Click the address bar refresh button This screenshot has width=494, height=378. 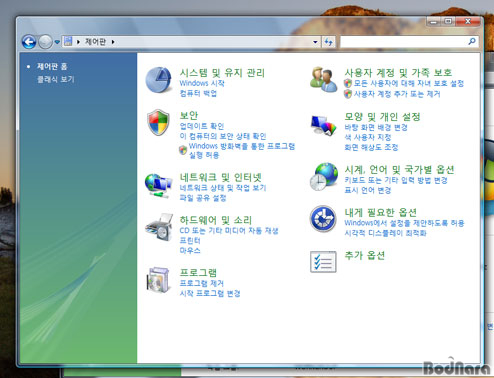click(328, 42)
